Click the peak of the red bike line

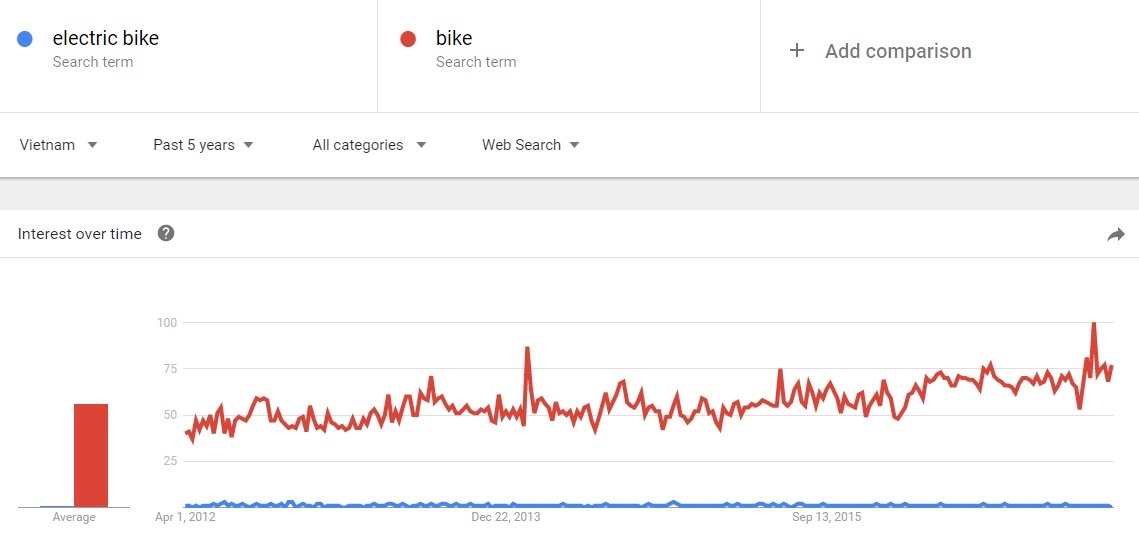pos(1093,324)
